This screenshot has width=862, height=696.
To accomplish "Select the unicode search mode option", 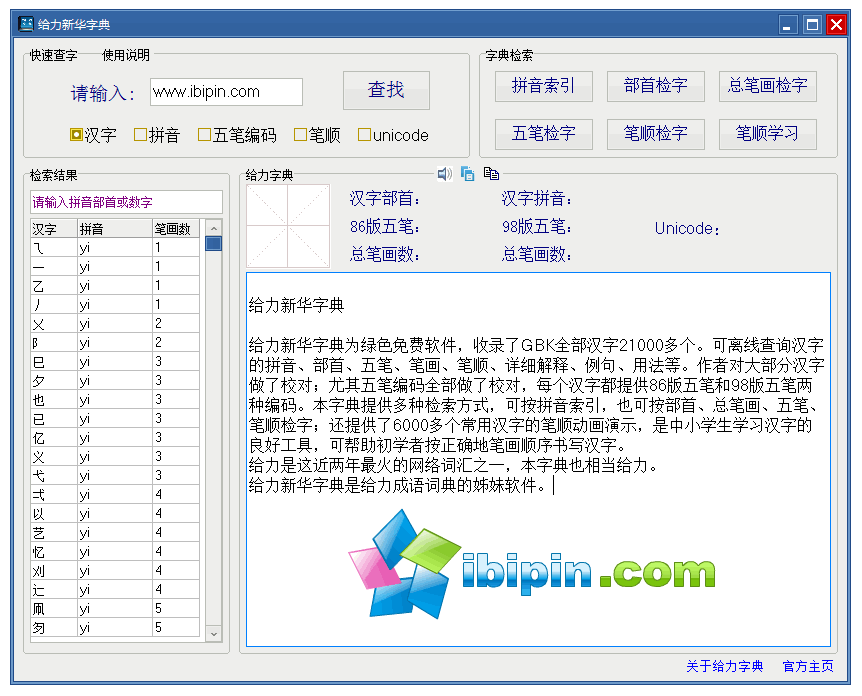I will (x=393, y=135).
